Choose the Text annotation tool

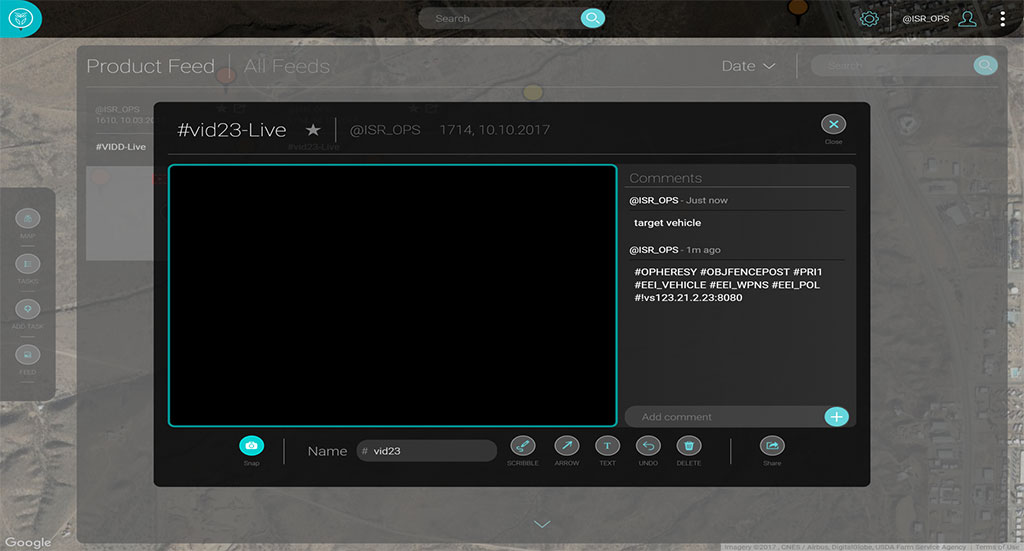607,446
